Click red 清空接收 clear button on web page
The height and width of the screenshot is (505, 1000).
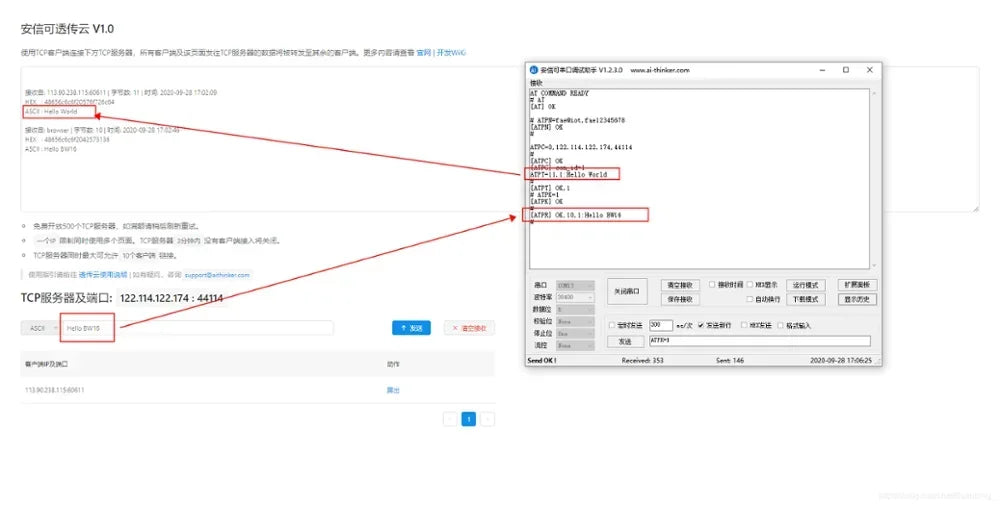pyautogui.click(x=469, y=328)
